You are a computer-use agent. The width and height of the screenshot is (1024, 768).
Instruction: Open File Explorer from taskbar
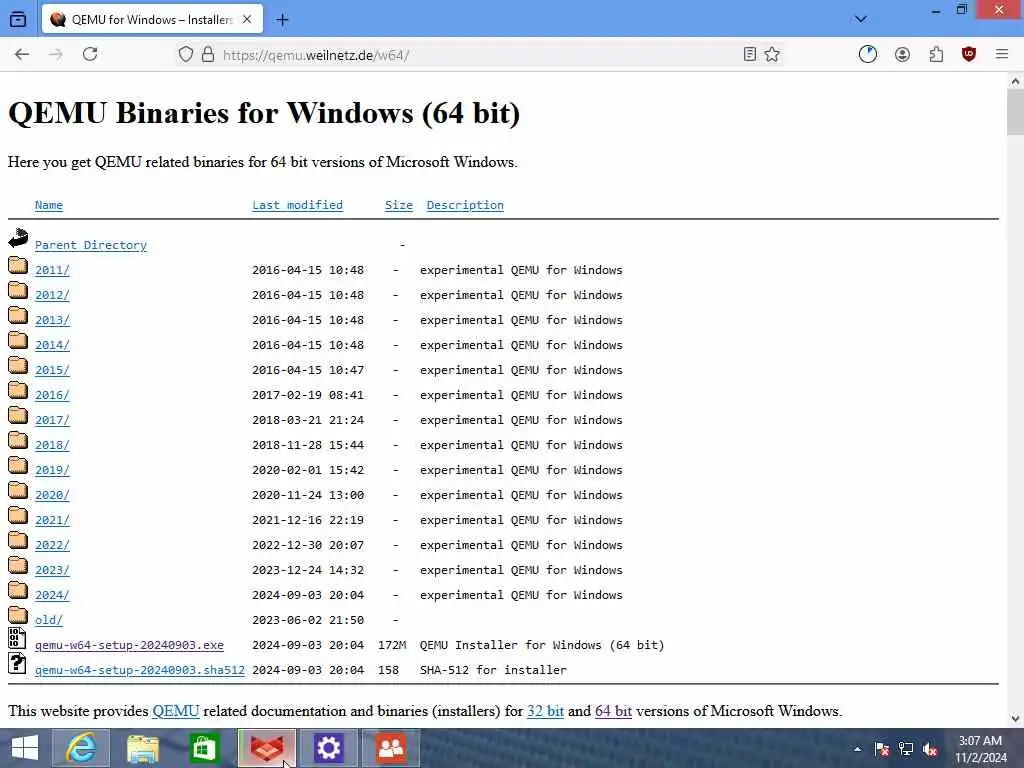click(x=143, y=748)
